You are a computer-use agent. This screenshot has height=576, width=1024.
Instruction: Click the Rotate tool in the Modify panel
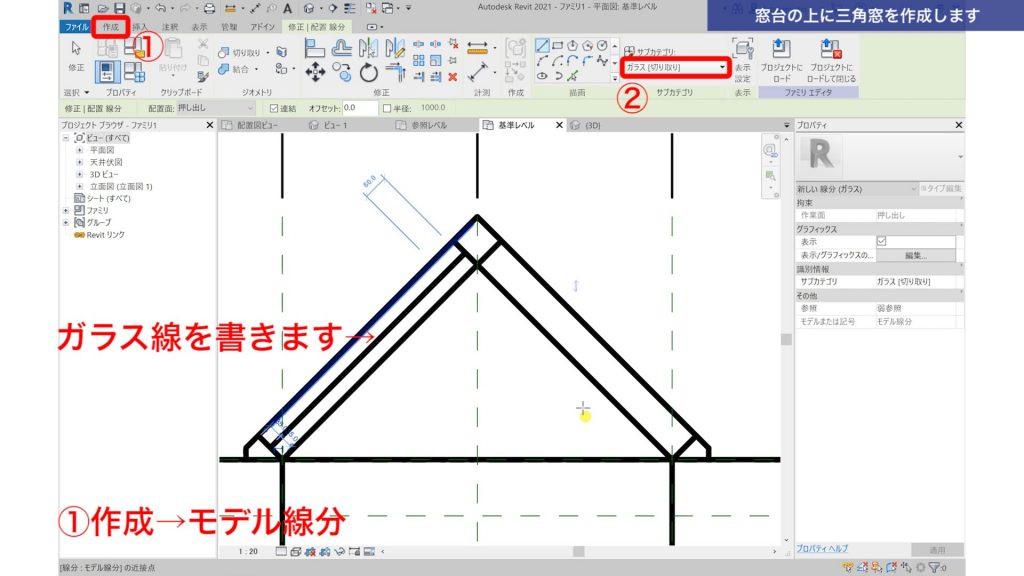pyautogui.click(x=367, y=72)
